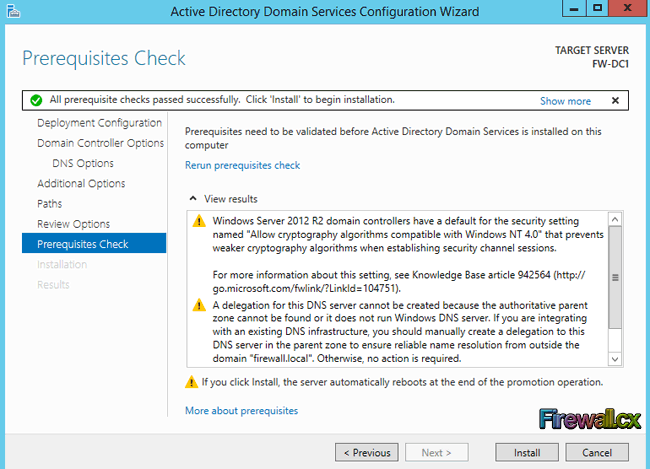Click the FW-DC1 target server name
The width and height of the screenshot is (650, 469).
(x=610, y=64)
